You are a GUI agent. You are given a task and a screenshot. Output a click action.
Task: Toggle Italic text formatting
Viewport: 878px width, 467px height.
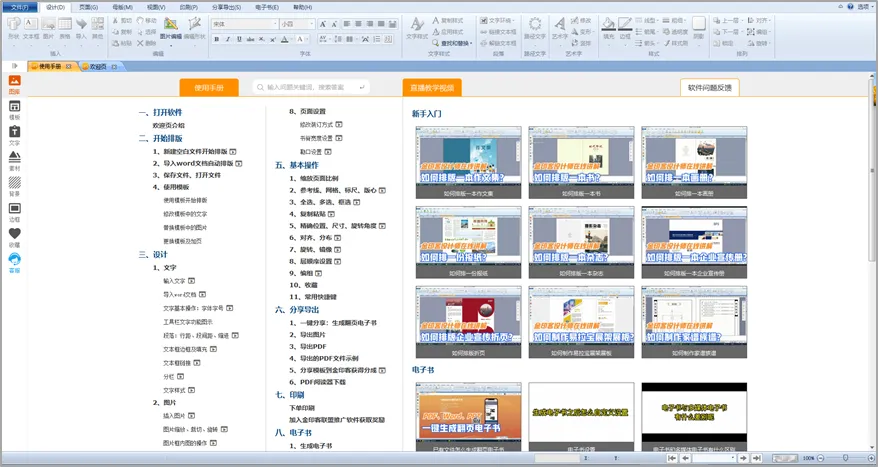(x=227, y=39)
